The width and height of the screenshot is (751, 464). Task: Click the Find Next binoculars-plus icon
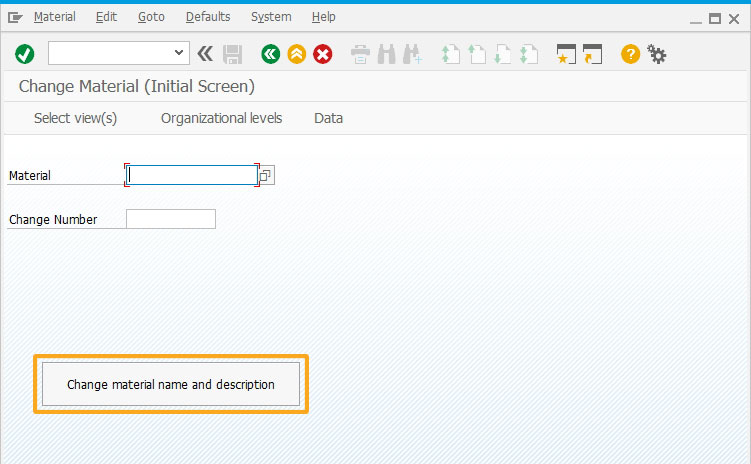click(x=412, y=54)
